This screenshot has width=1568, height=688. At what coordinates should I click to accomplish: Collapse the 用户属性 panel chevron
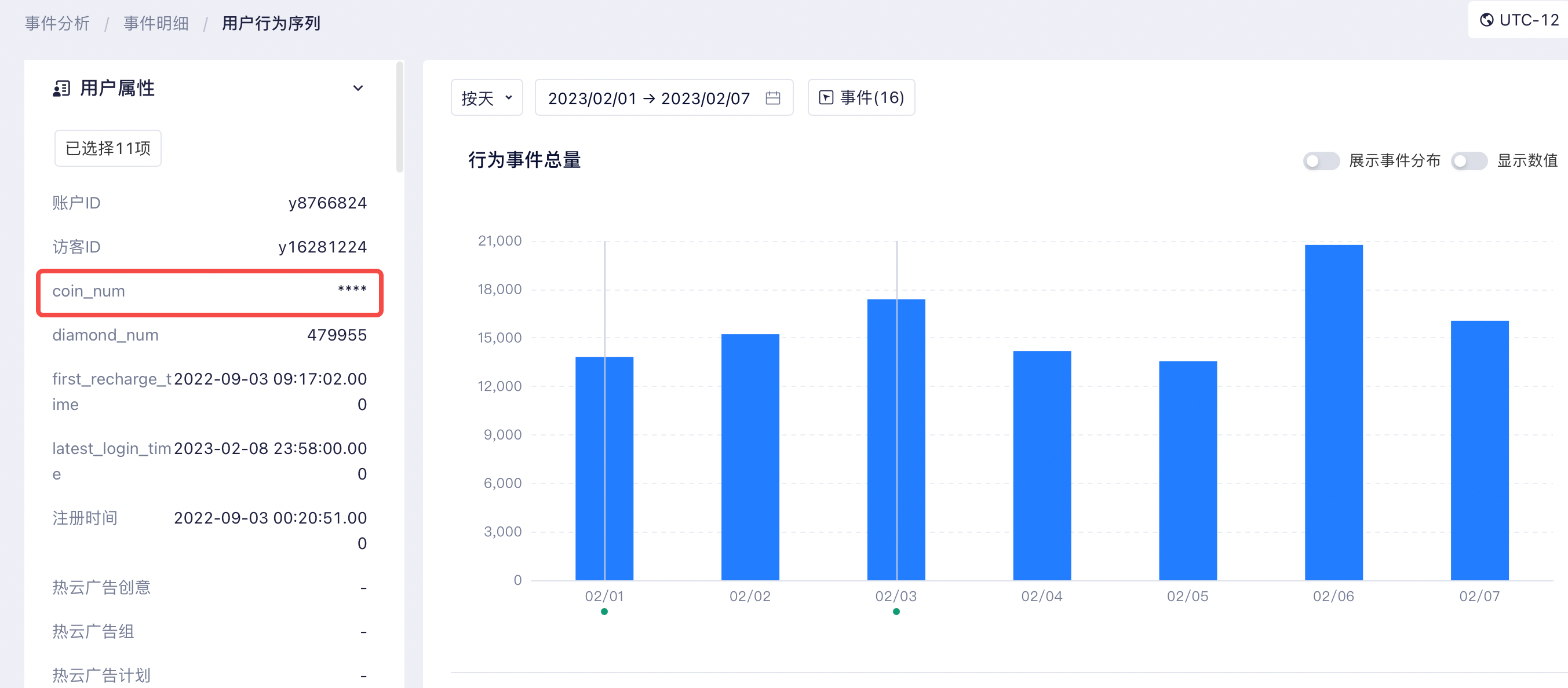pos(359,88)
